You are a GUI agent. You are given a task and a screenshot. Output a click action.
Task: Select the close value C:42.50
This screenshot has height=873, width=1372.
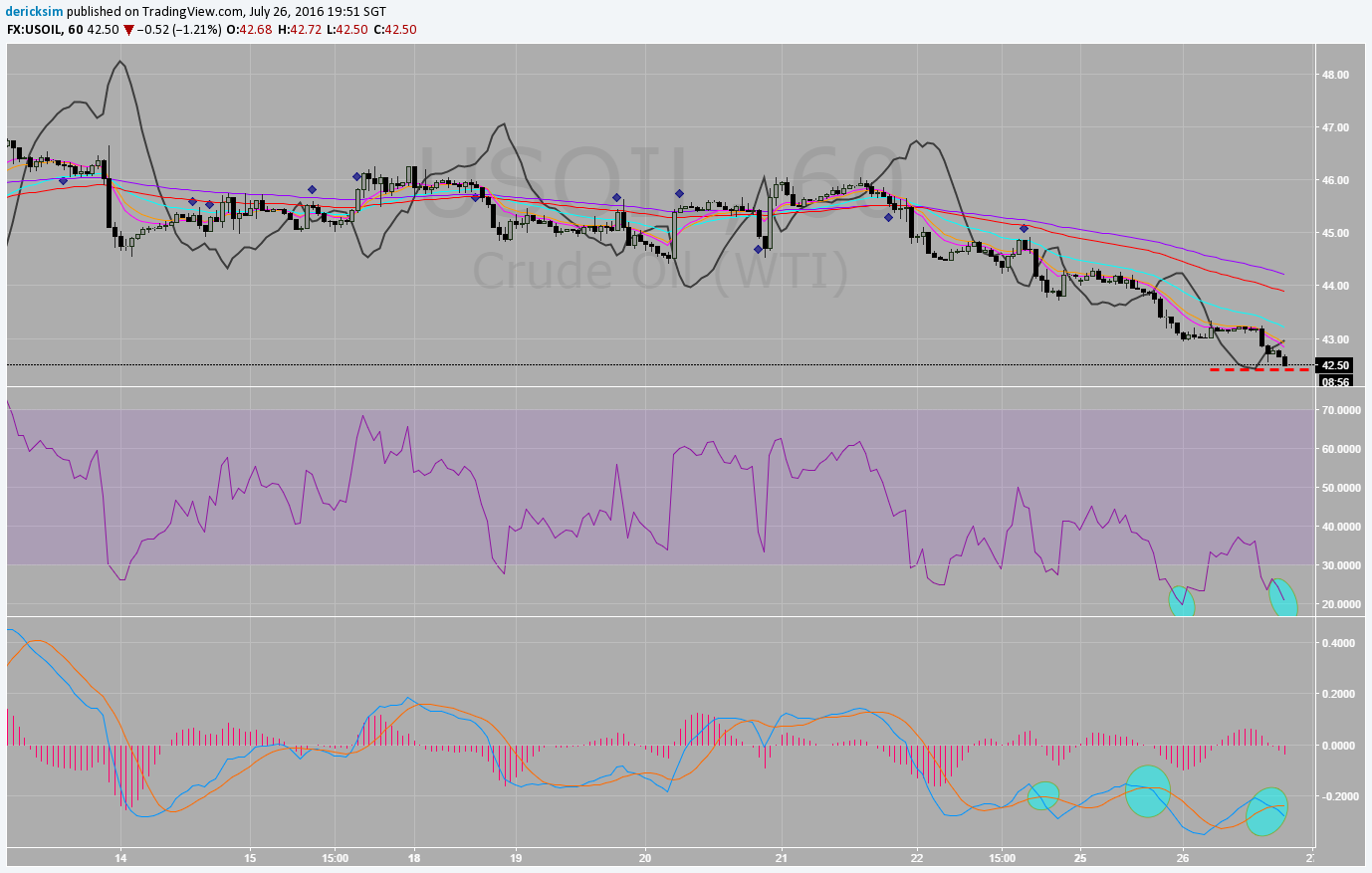[x=395, y=30]
